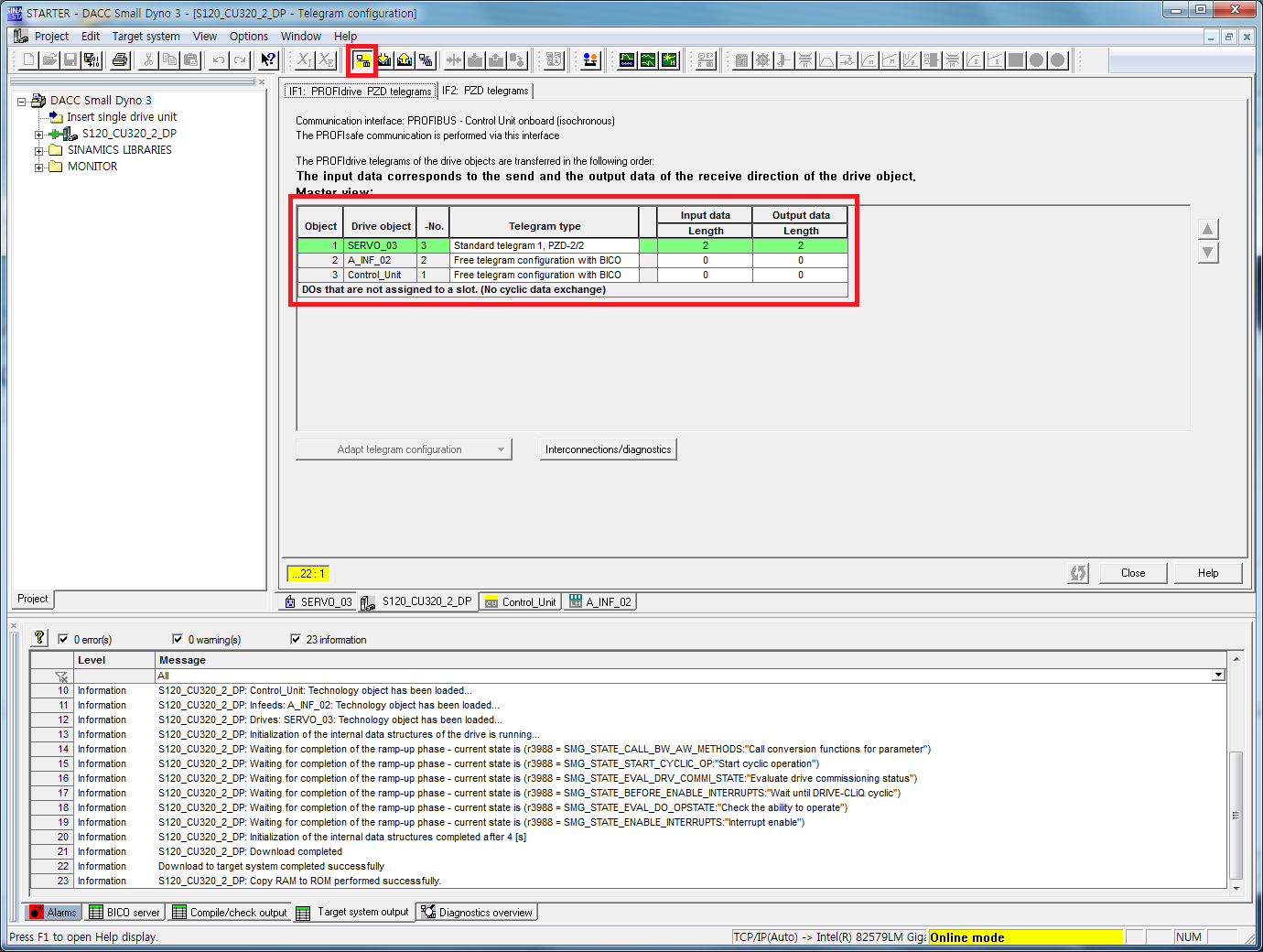Click the Project tab below the tree
The width and height of the screenshot is (1263, 952).
pyautogui.click(x=32, y=599)
